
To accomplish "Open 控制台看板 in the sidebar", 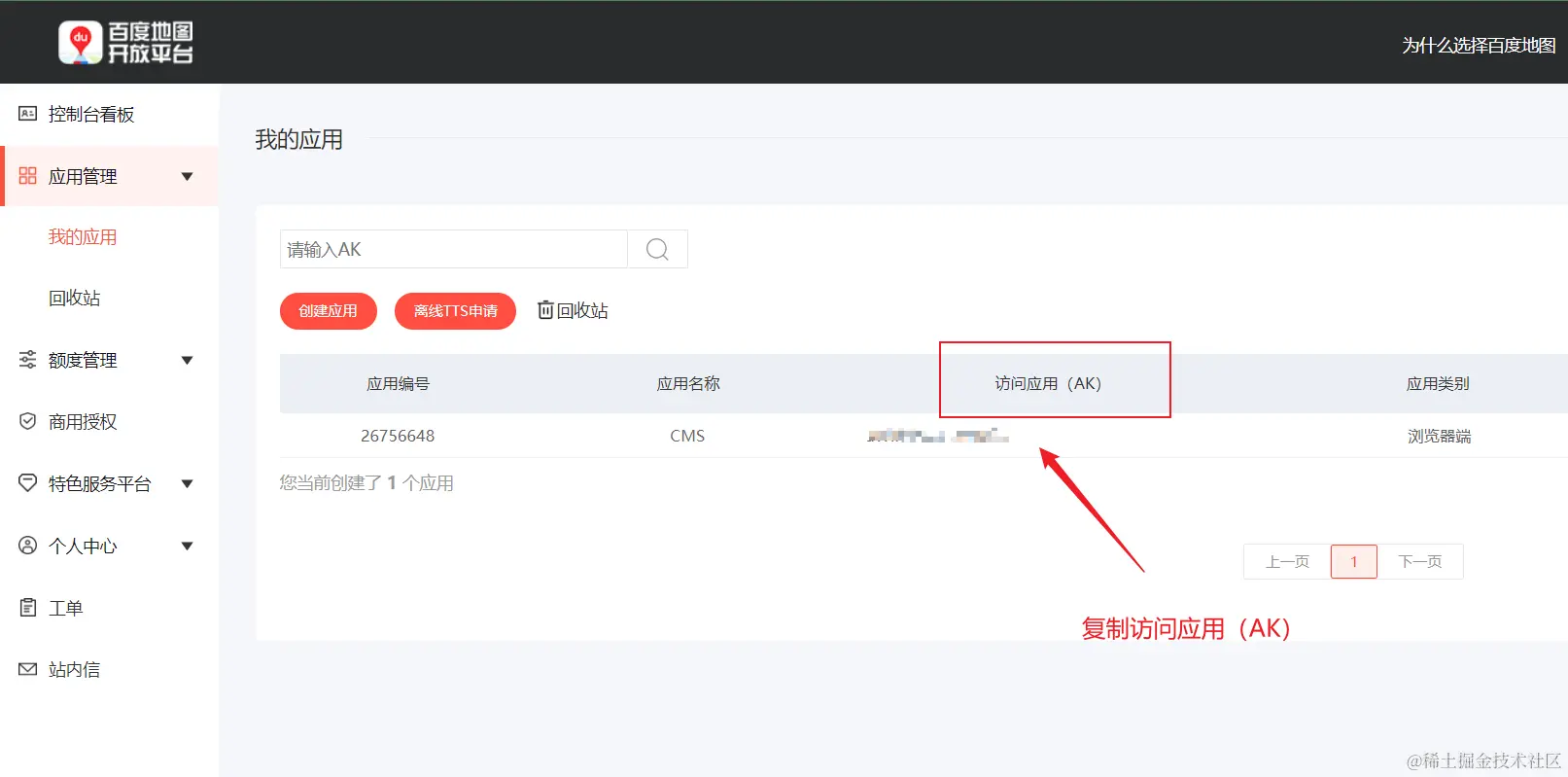I will point(91,114).
